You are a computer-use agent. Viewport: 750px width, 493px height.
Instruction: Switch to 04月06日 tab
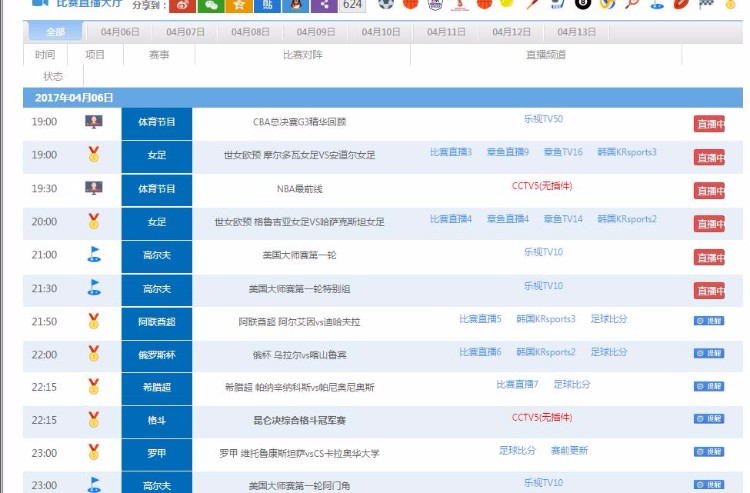point(120,32)
